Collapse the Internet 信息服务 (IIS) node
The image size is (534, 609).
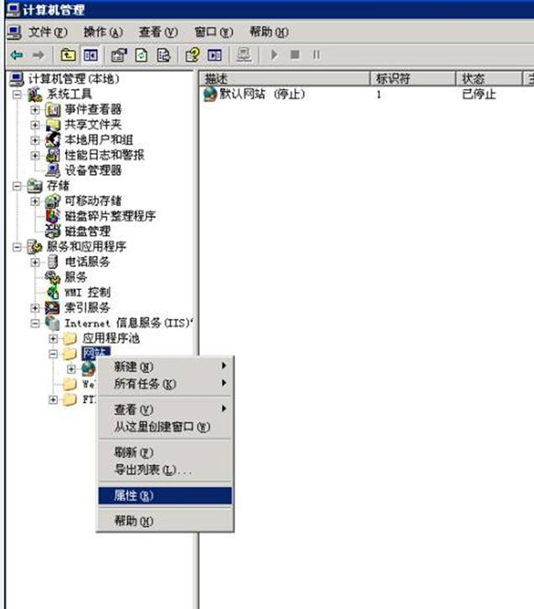click(x=35, y=324)
